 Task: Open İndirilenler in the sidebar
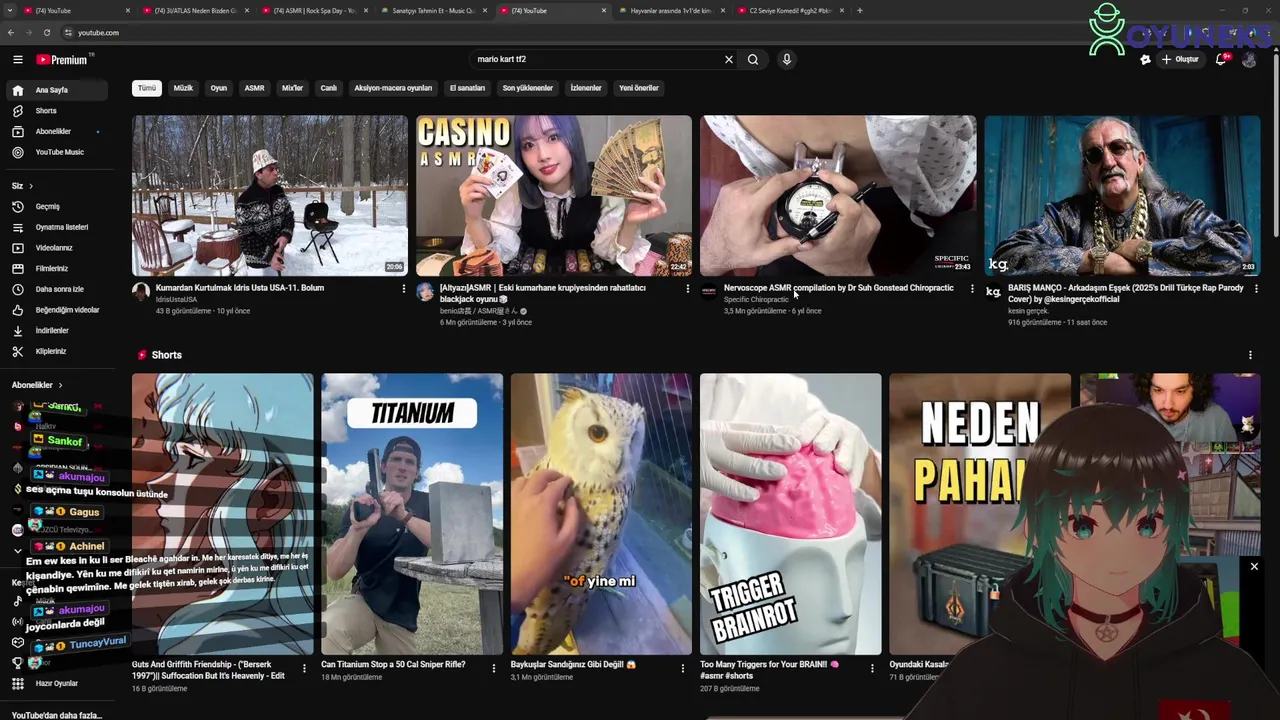(x=58, y=330)
